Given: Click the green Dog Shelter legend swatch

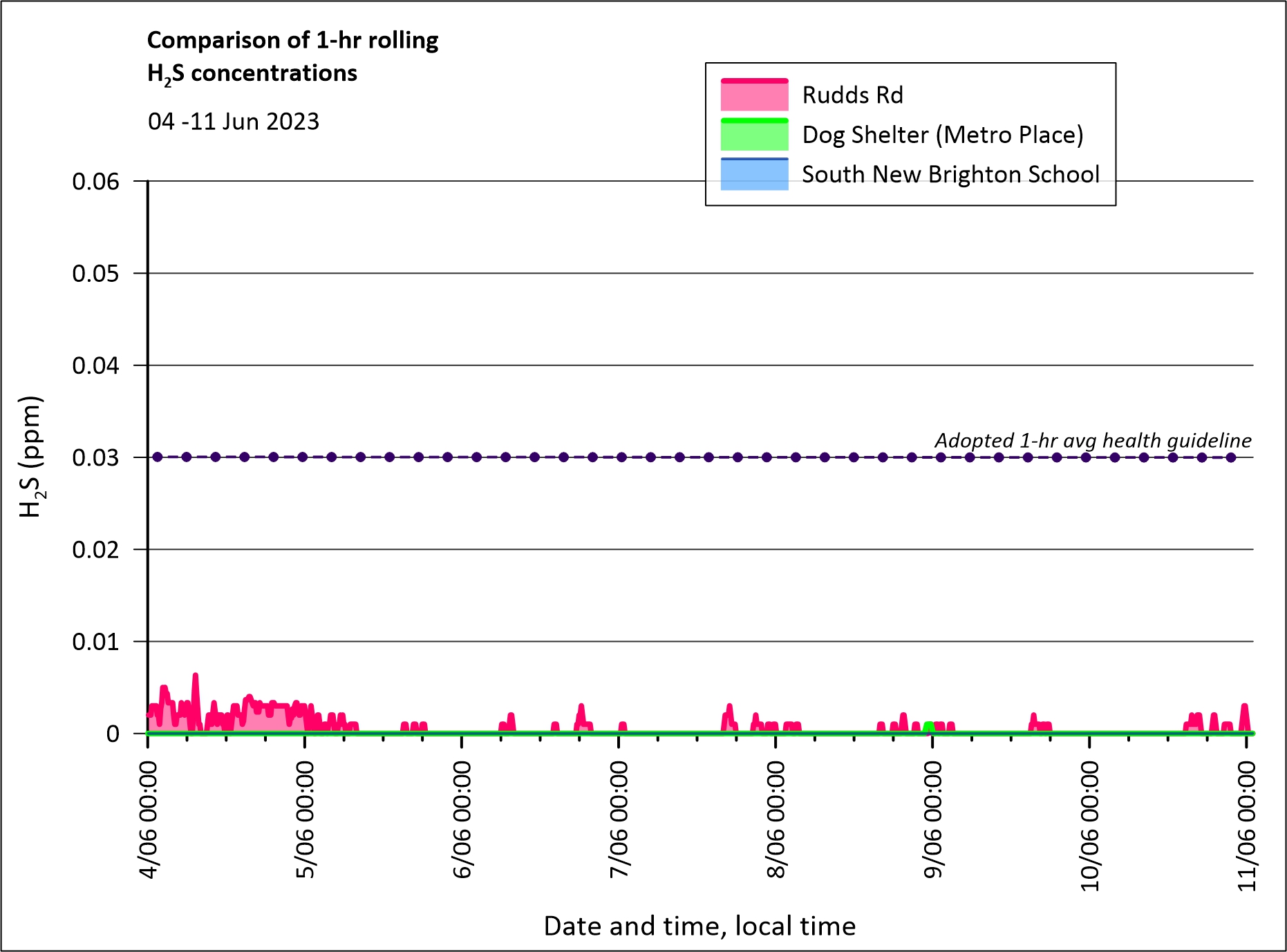Looking at the screenshot, I should click(754, 135).
